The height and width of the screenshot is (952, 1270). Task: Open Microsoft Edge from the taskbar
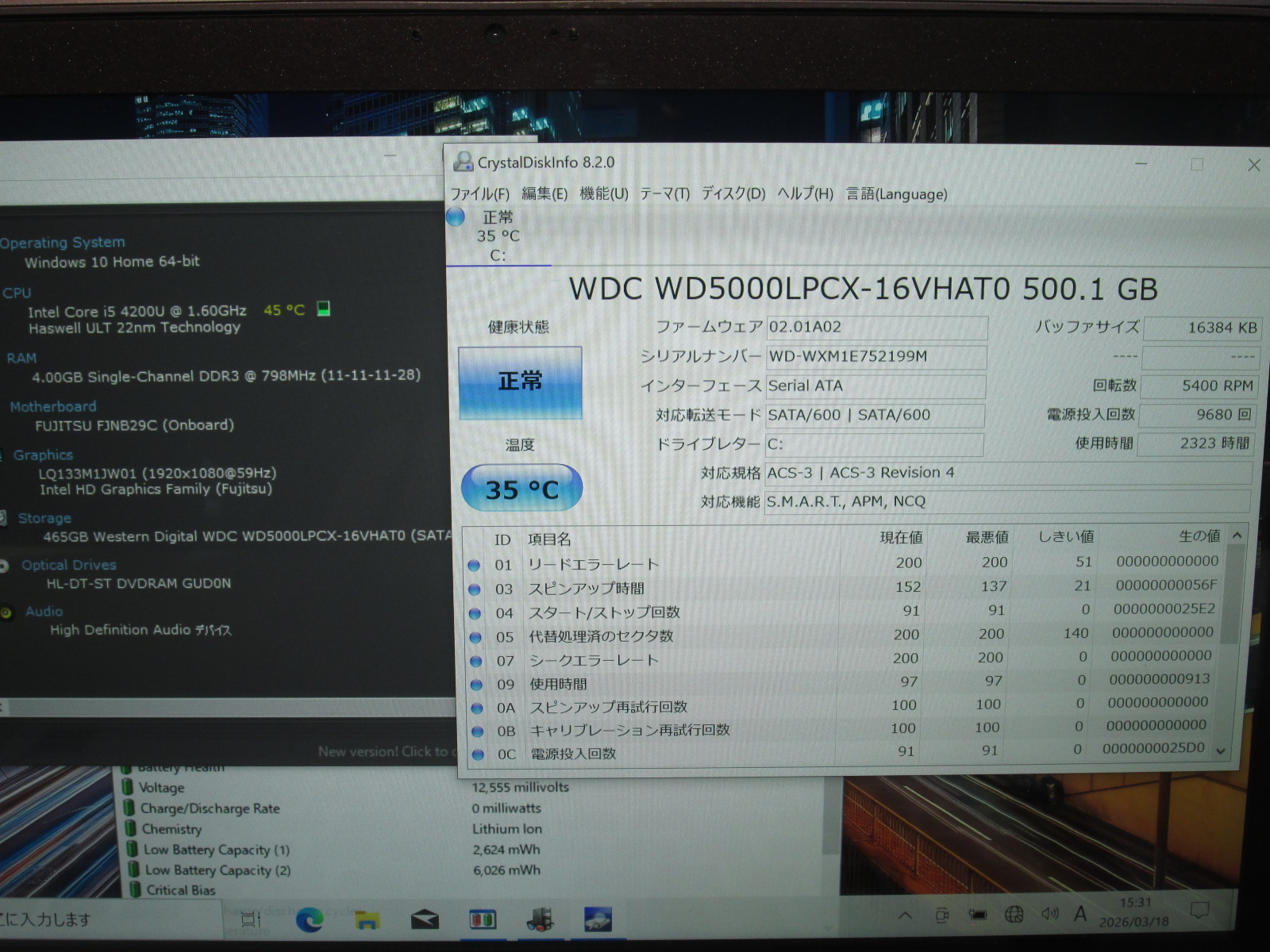[310, 919]
